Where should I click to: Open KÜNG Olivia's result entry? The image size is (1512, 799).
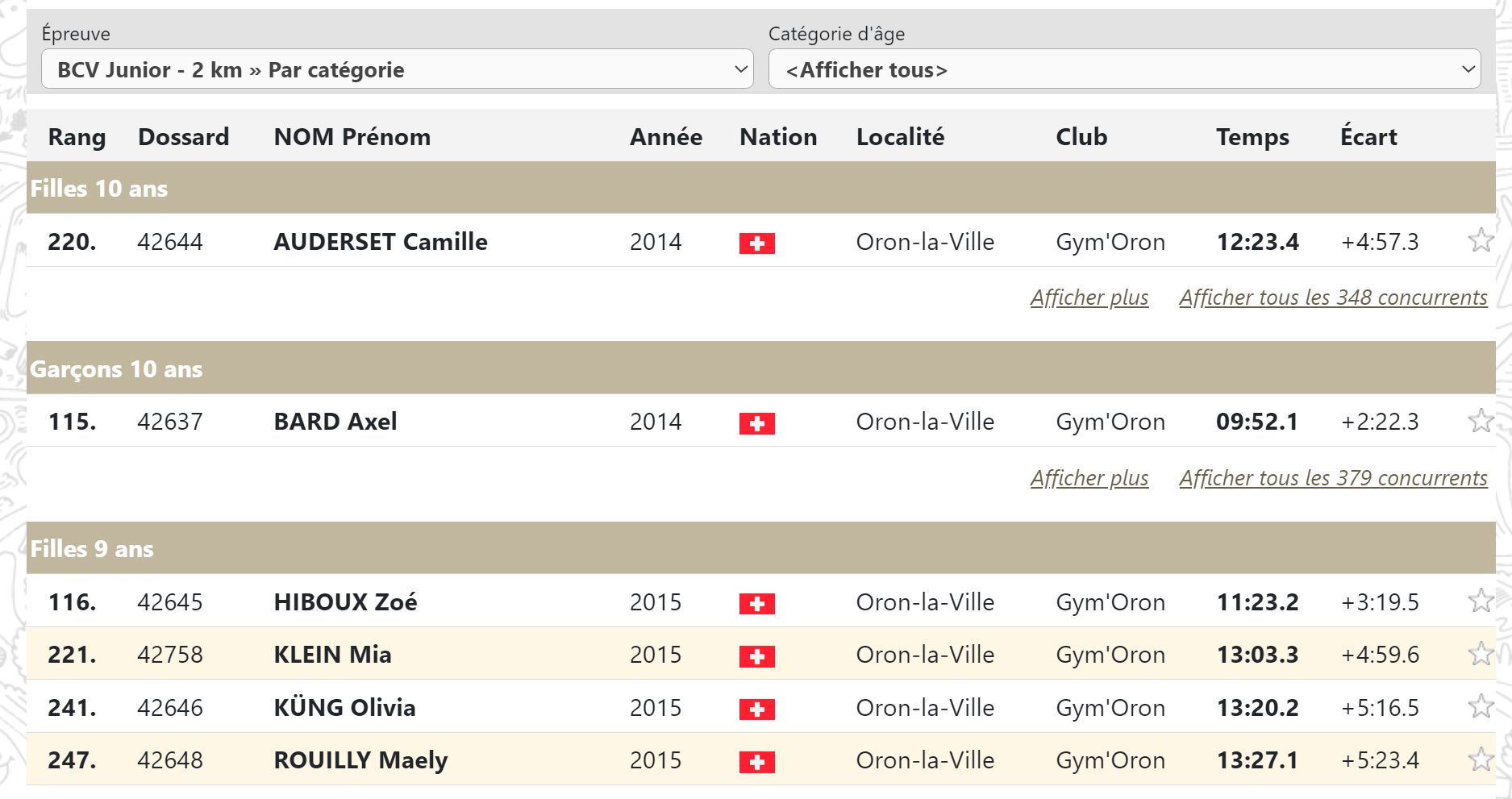click(344, 707)
